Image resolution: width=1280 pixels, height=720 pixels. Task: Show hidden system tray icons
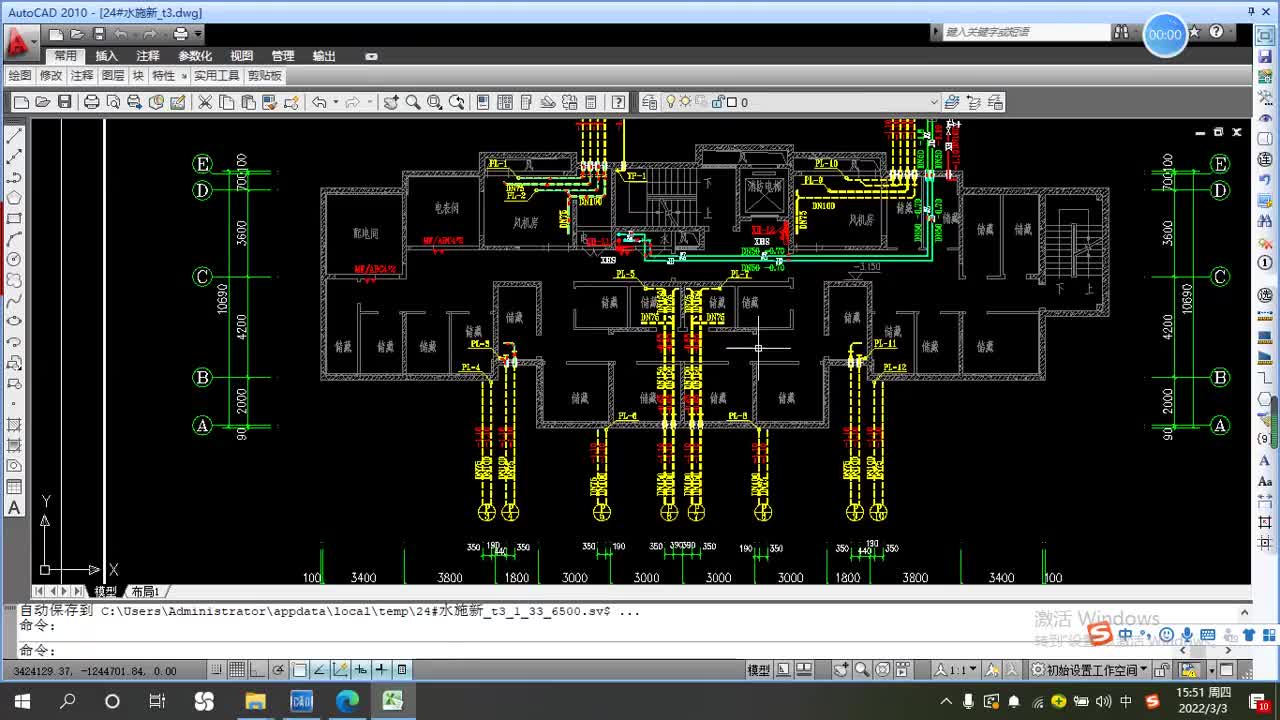[946, 701]
